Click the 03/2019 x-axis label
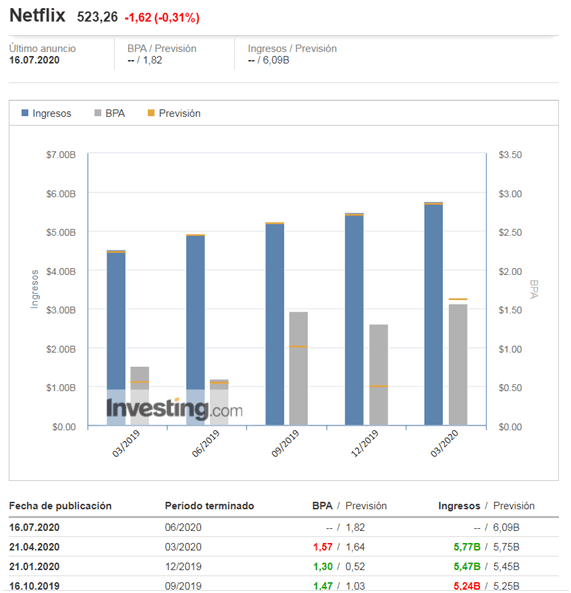Image resolution: width=571 pixels, height=593 pixels. point(126,444)
